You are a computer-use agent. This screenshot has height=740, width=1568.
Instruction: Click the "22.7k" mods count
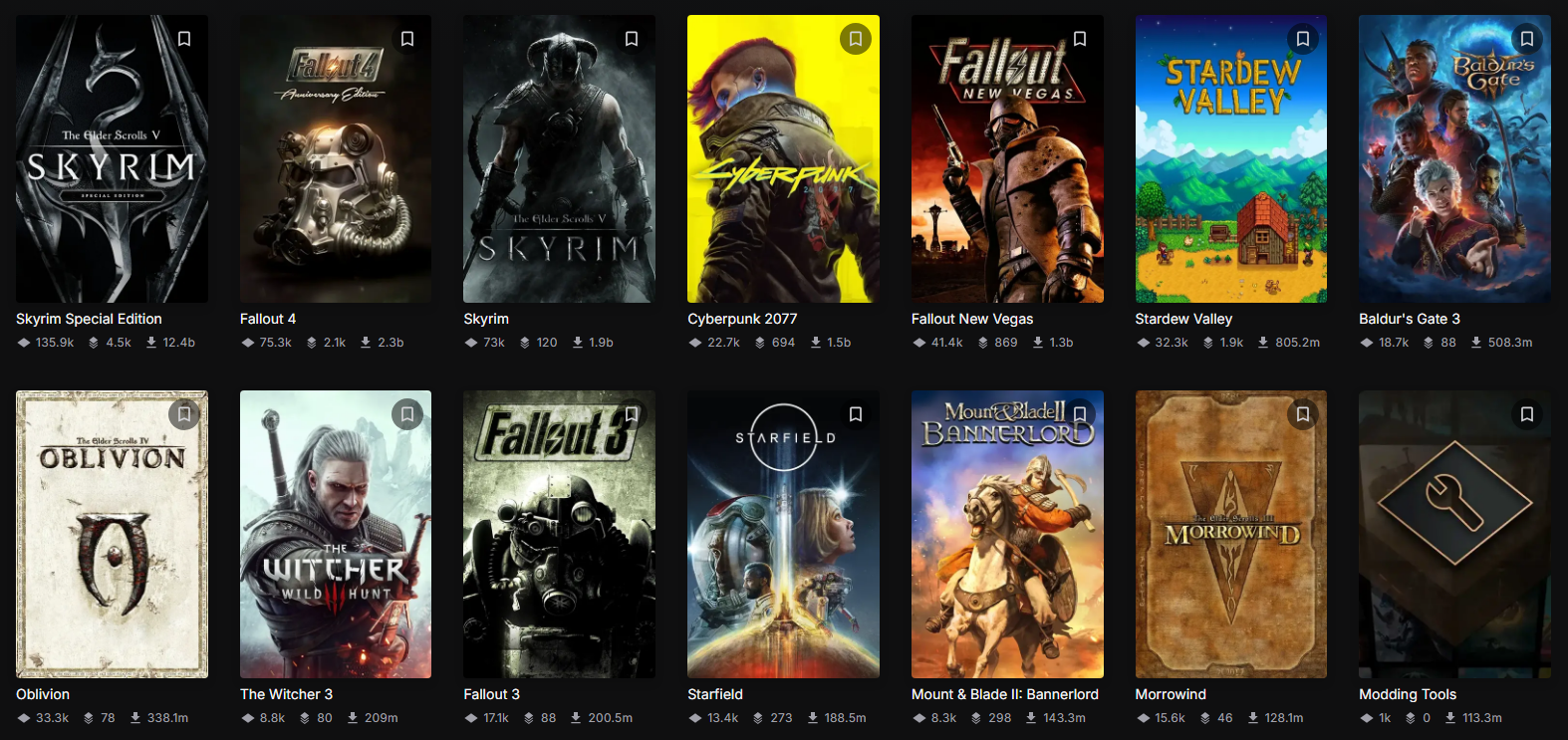724,343
